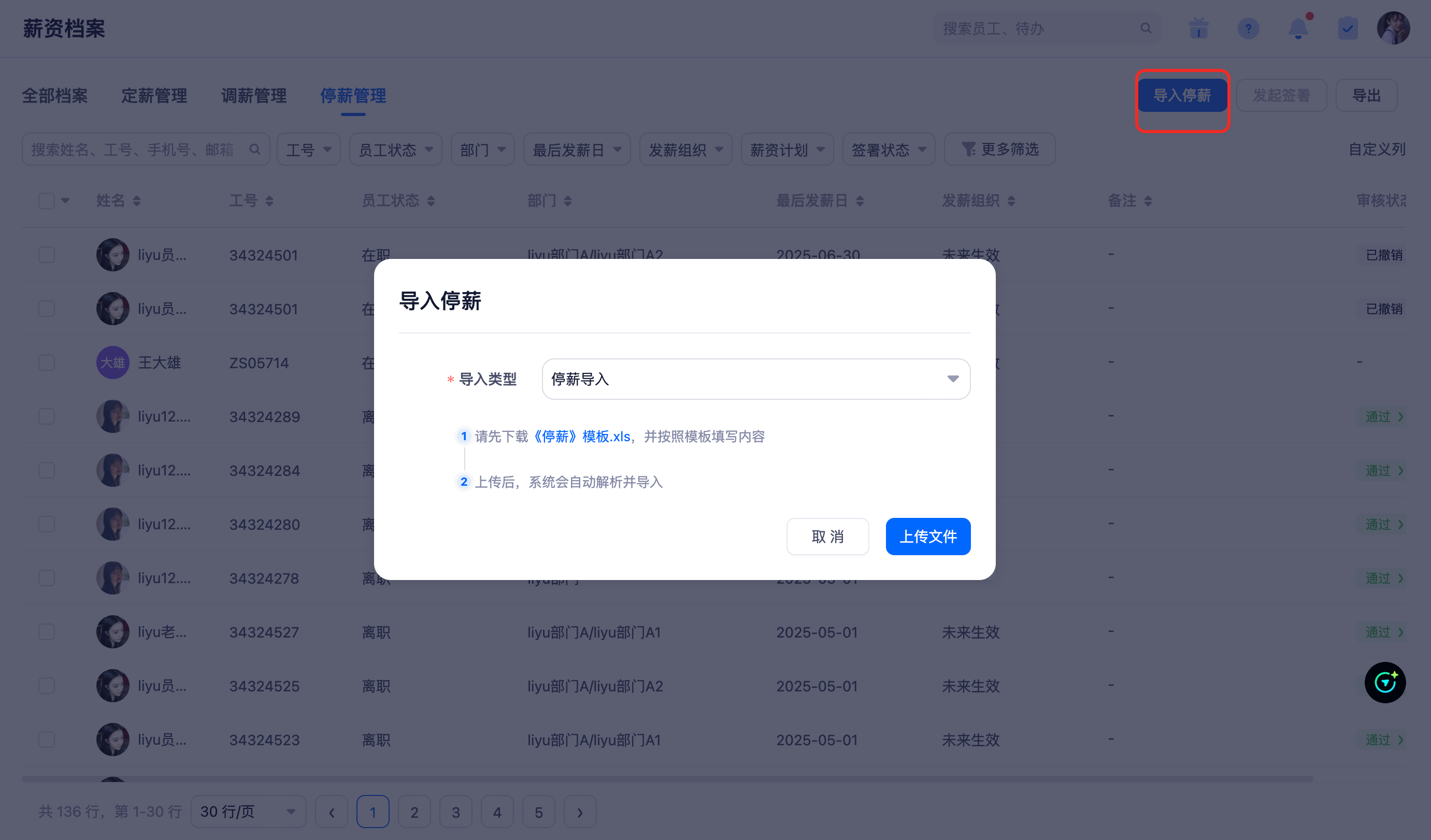Open the 签署状态 filter dropdown

pos(889,149)
